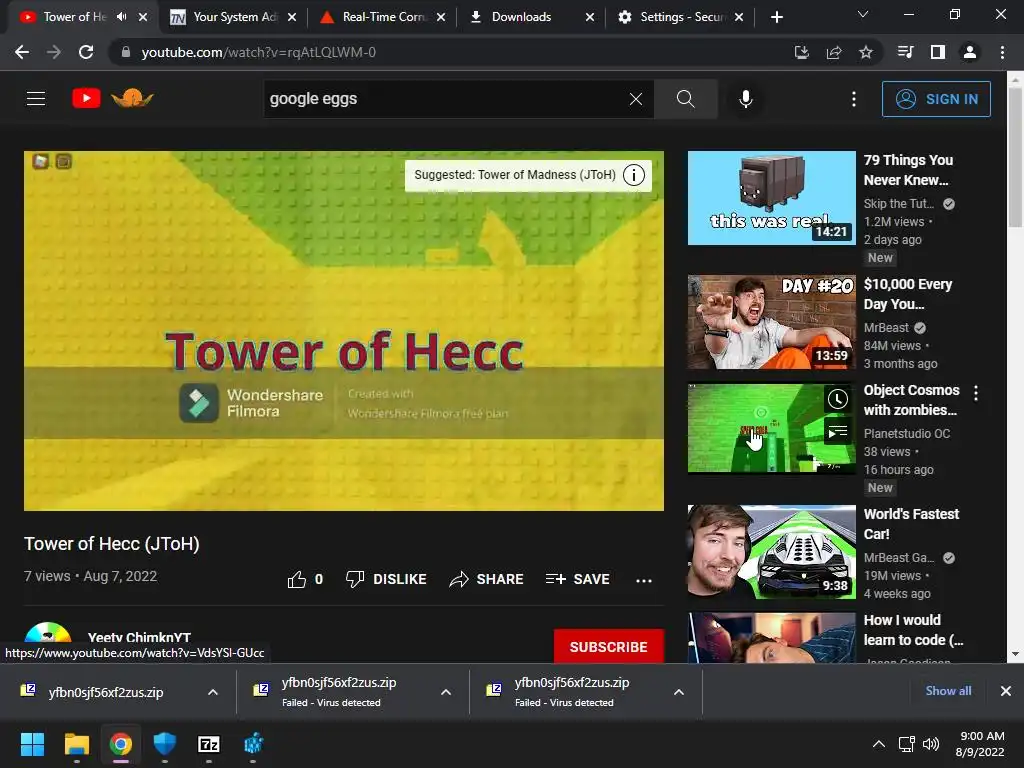Open clock showing 9:00 AM

[x=980, y=744]
